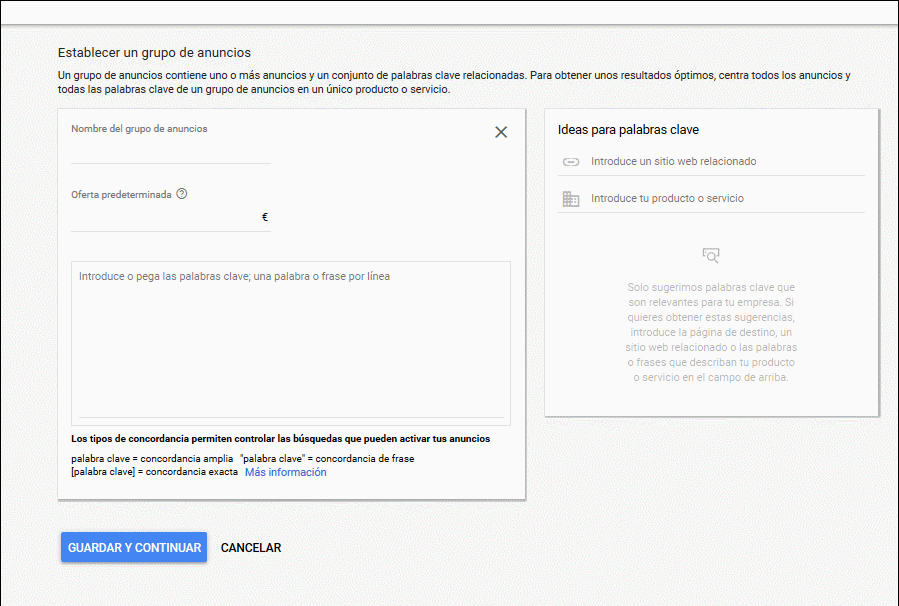Click the ad group description paragraph

click(454, 83)
